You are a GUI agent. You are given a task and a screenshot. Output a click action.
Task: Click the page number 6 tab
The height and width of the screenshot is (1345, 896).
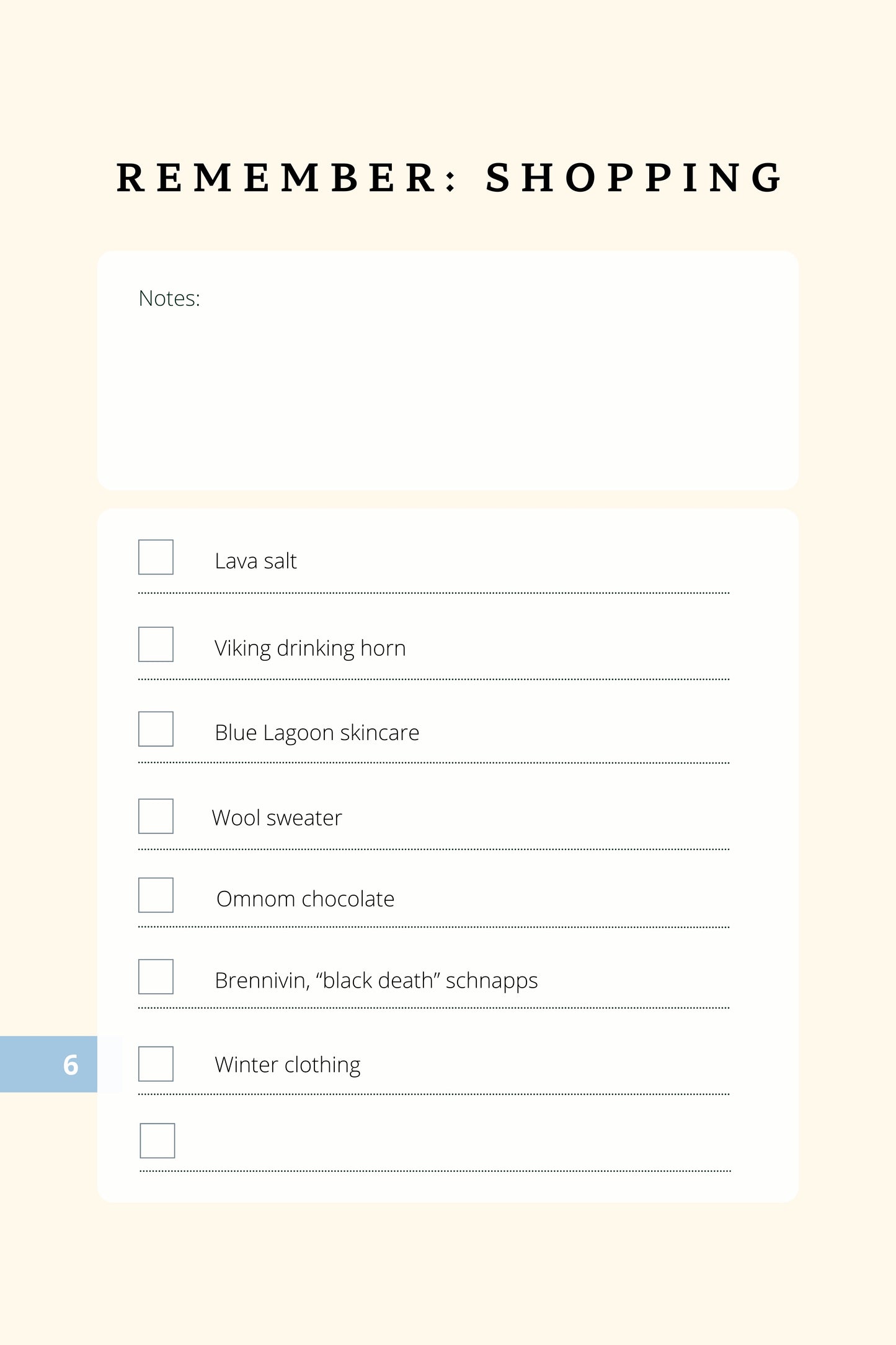tap(49, 1065)
